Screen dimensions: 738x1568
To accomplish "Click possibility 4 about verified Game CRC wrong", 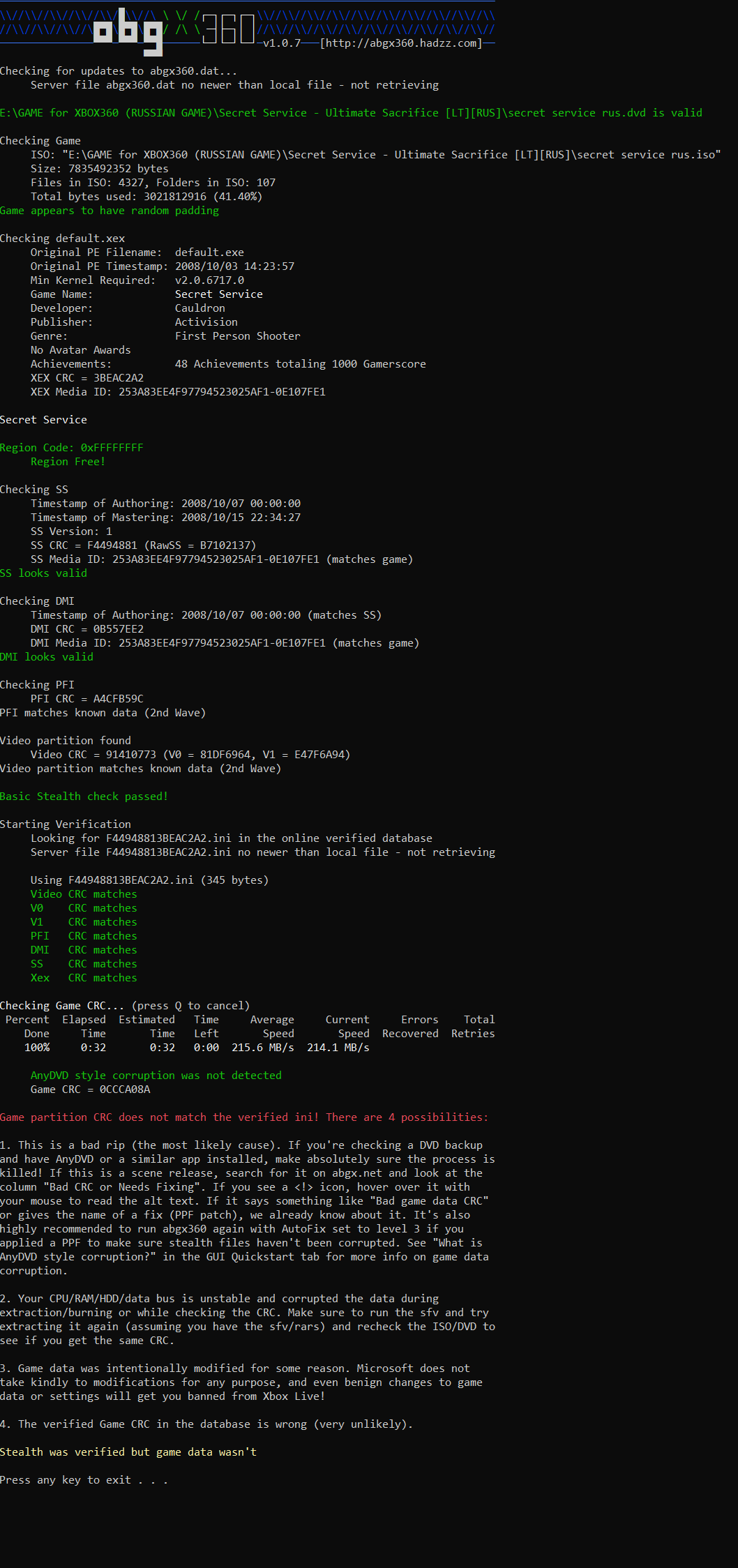I will coord(206,1424).
